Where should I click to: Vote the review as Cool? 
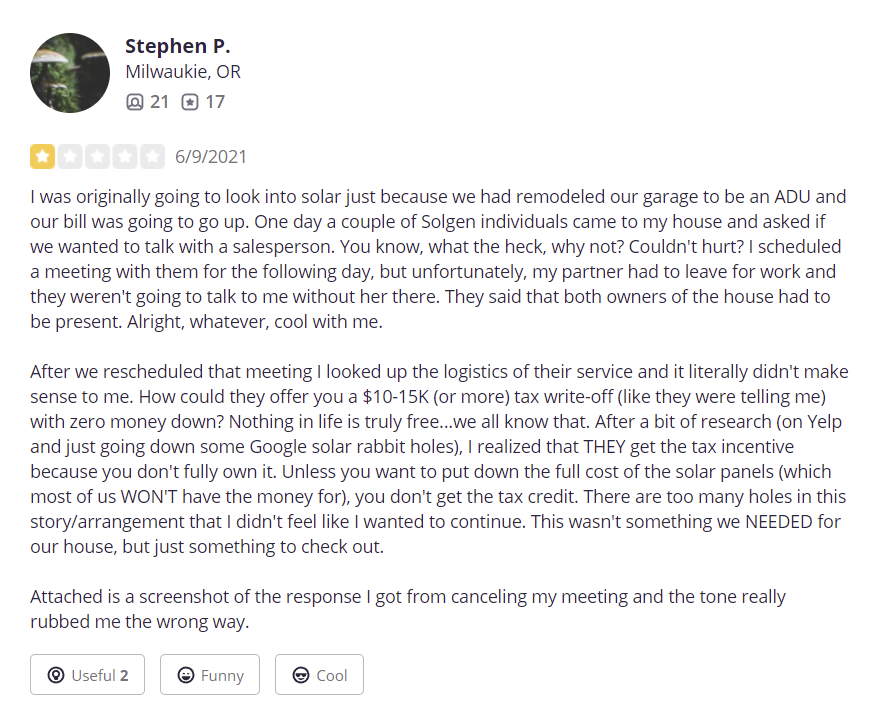point(319,675)
